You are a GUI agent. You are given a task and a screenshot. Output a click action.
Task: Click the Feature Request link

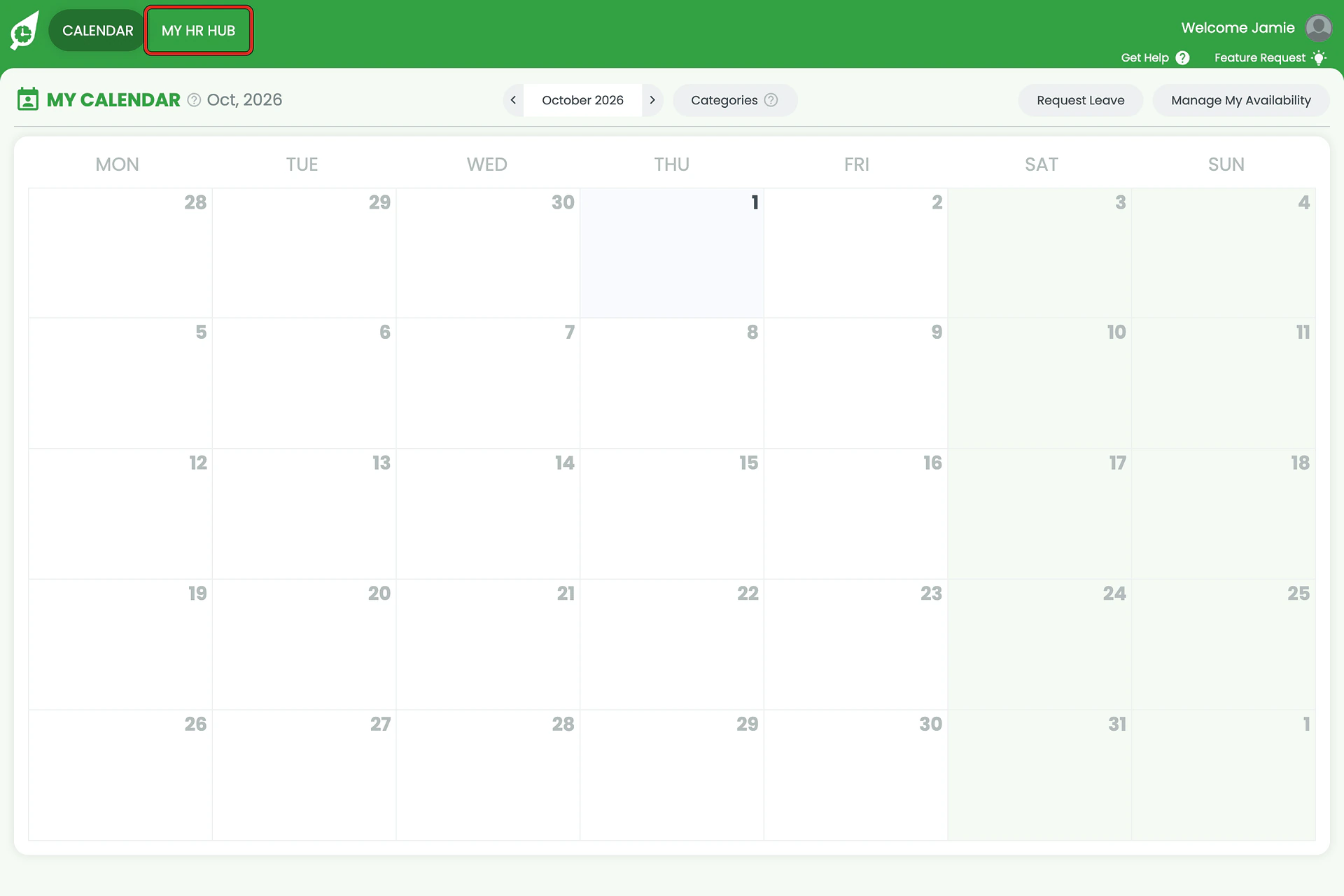(x=1270, y=58)
